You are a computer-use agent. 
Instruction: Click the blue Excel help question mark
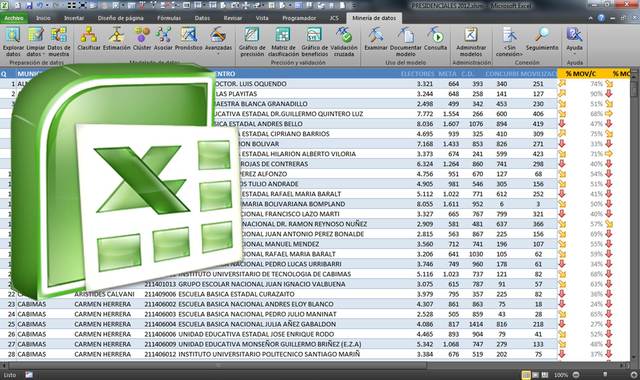tap(601, 18)
